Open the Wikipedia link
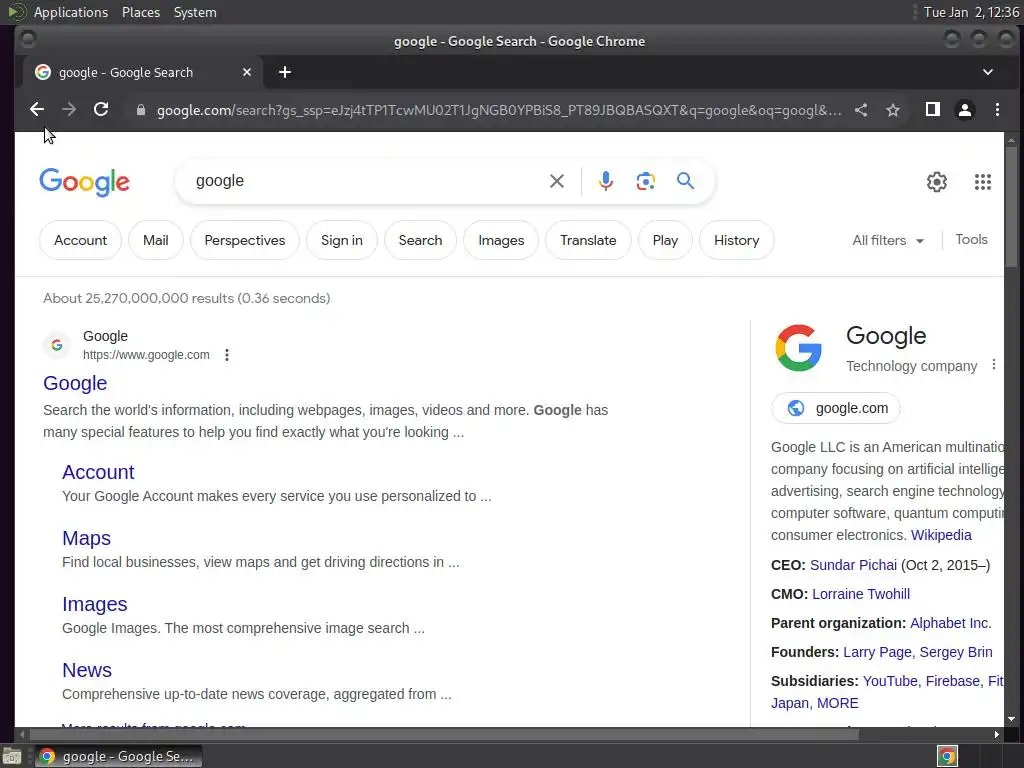 coord(941,535)
